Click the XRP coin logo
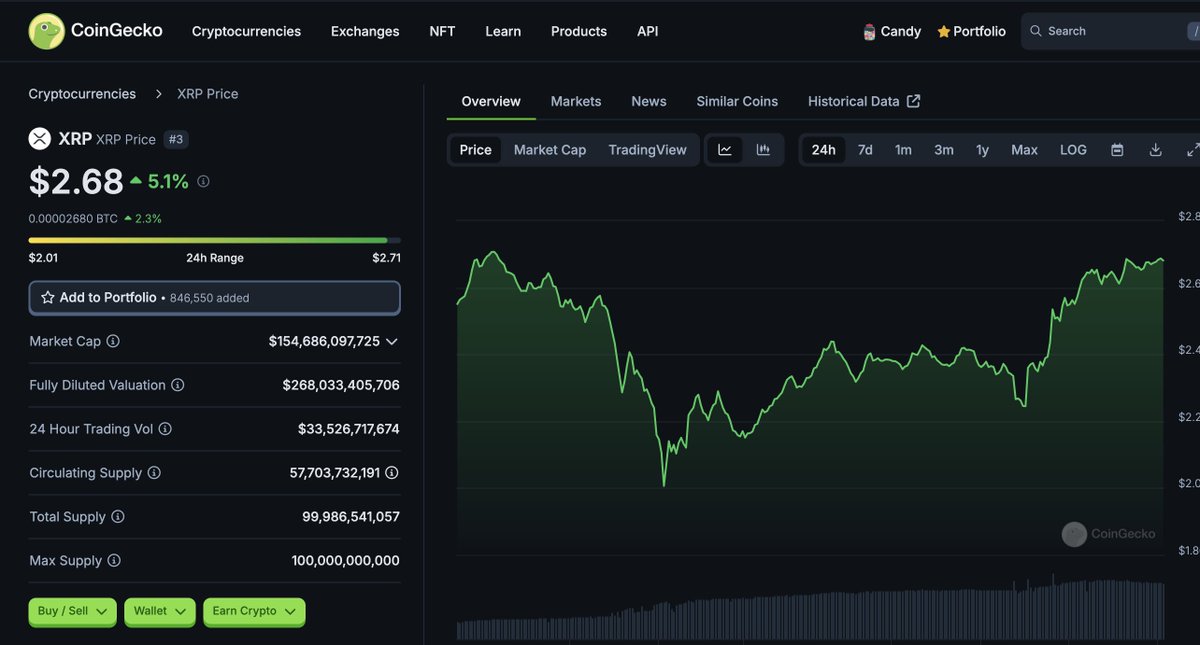Viewport: 1200px width, 645px height. (38, 137)
